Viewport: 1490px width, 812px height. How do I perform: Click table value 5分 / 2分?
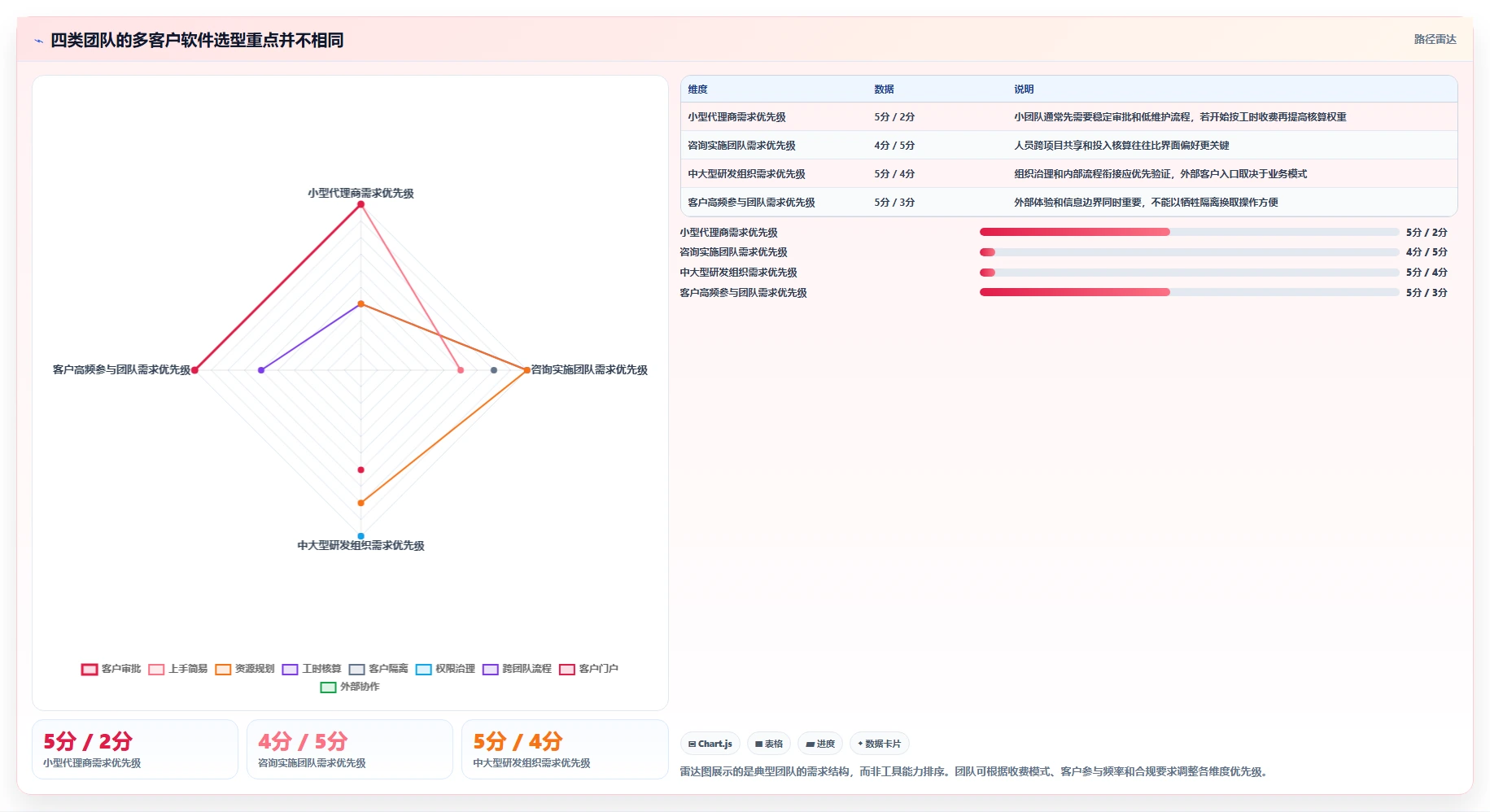[x=894, y=117]
